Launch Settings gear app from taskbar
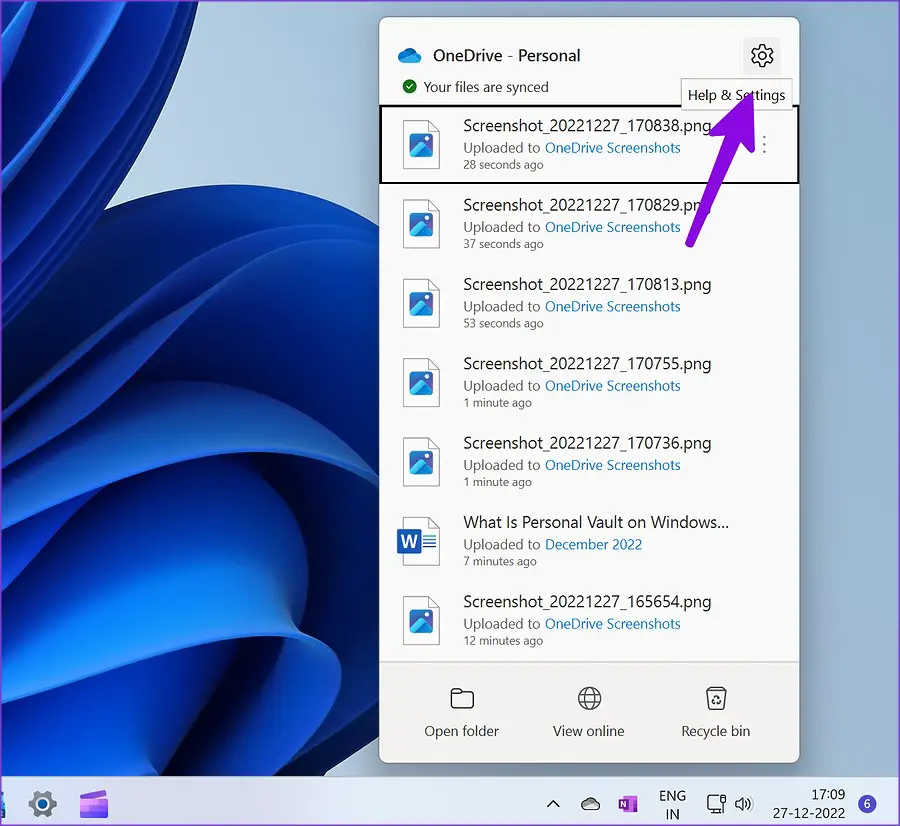Screen dimensions: 900x826 [42, 803]
